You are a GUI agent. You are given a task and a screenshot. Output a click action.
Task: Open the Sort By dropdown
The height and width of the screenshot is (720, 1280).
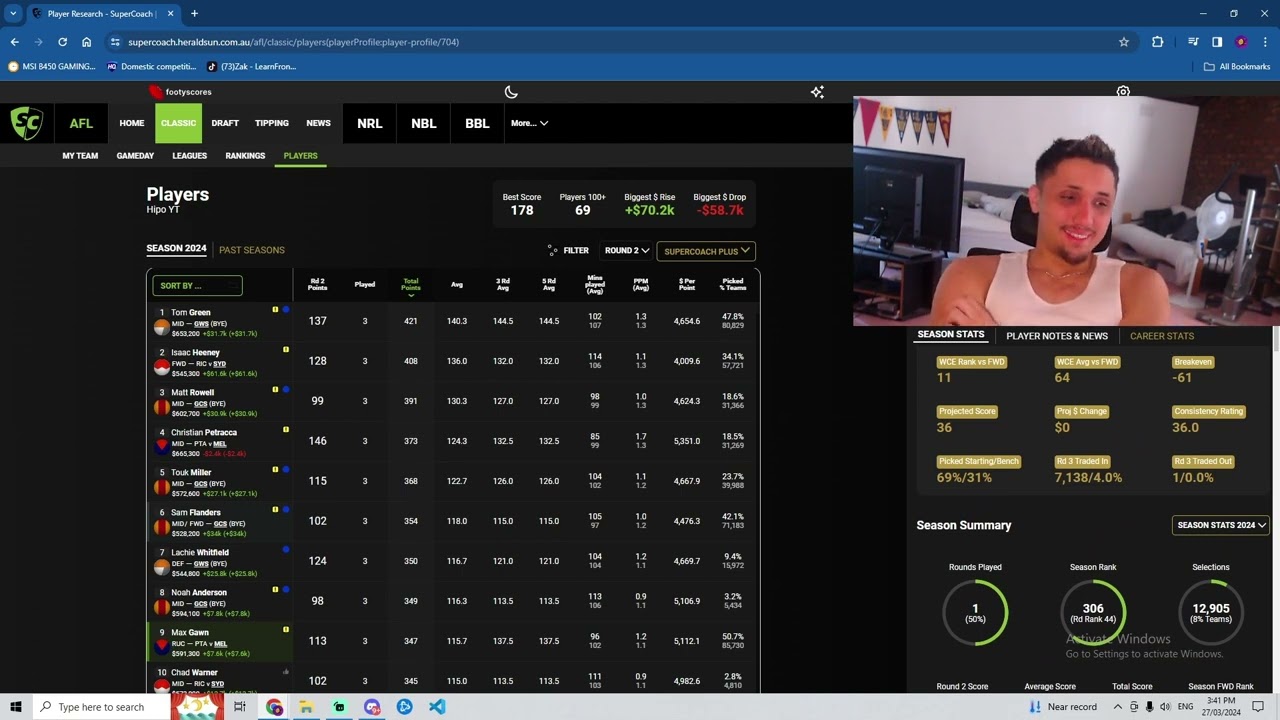pyautogui.click(x=197, y=286)
